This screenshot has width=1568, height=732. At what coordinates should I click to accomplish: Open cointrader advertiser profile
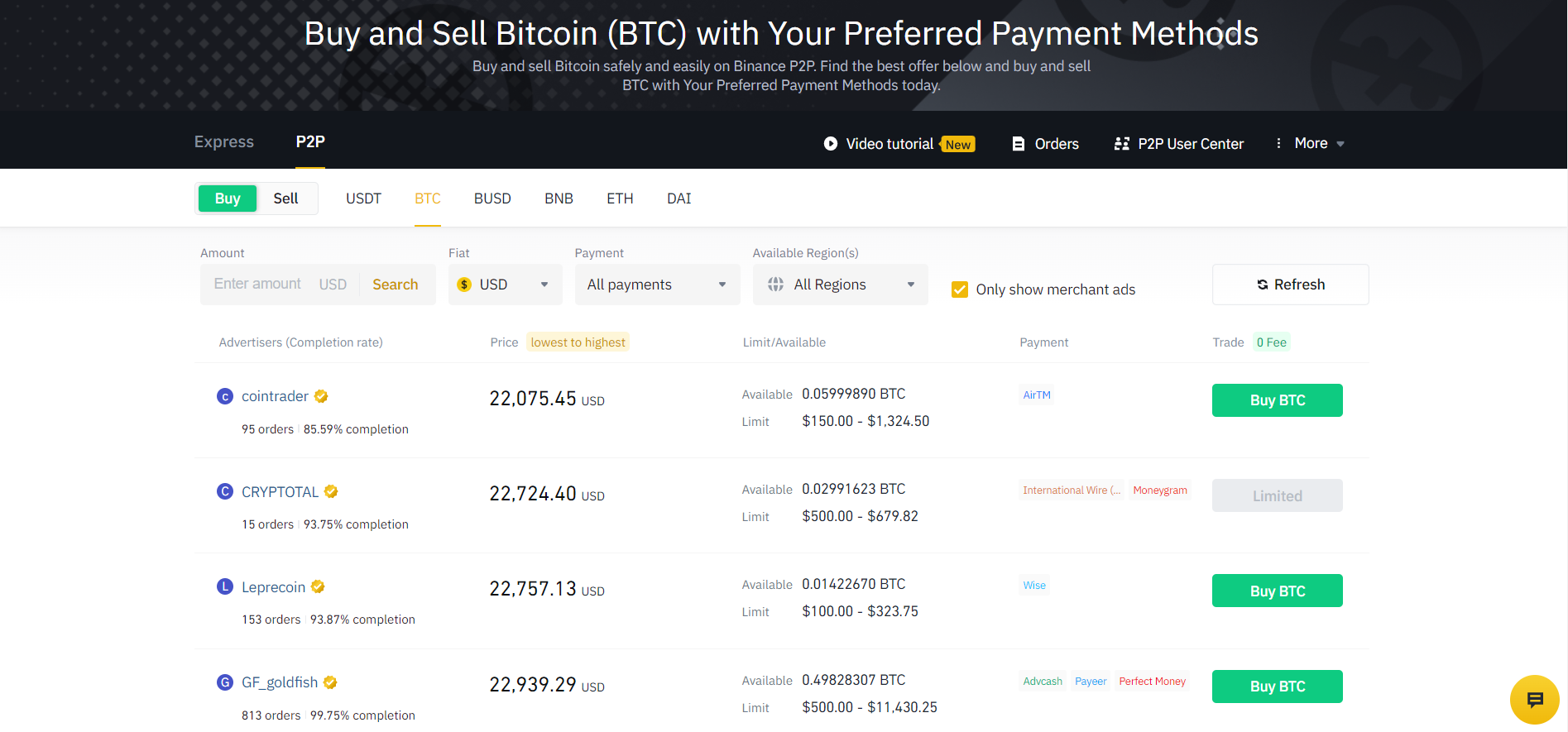pos(275,396)
